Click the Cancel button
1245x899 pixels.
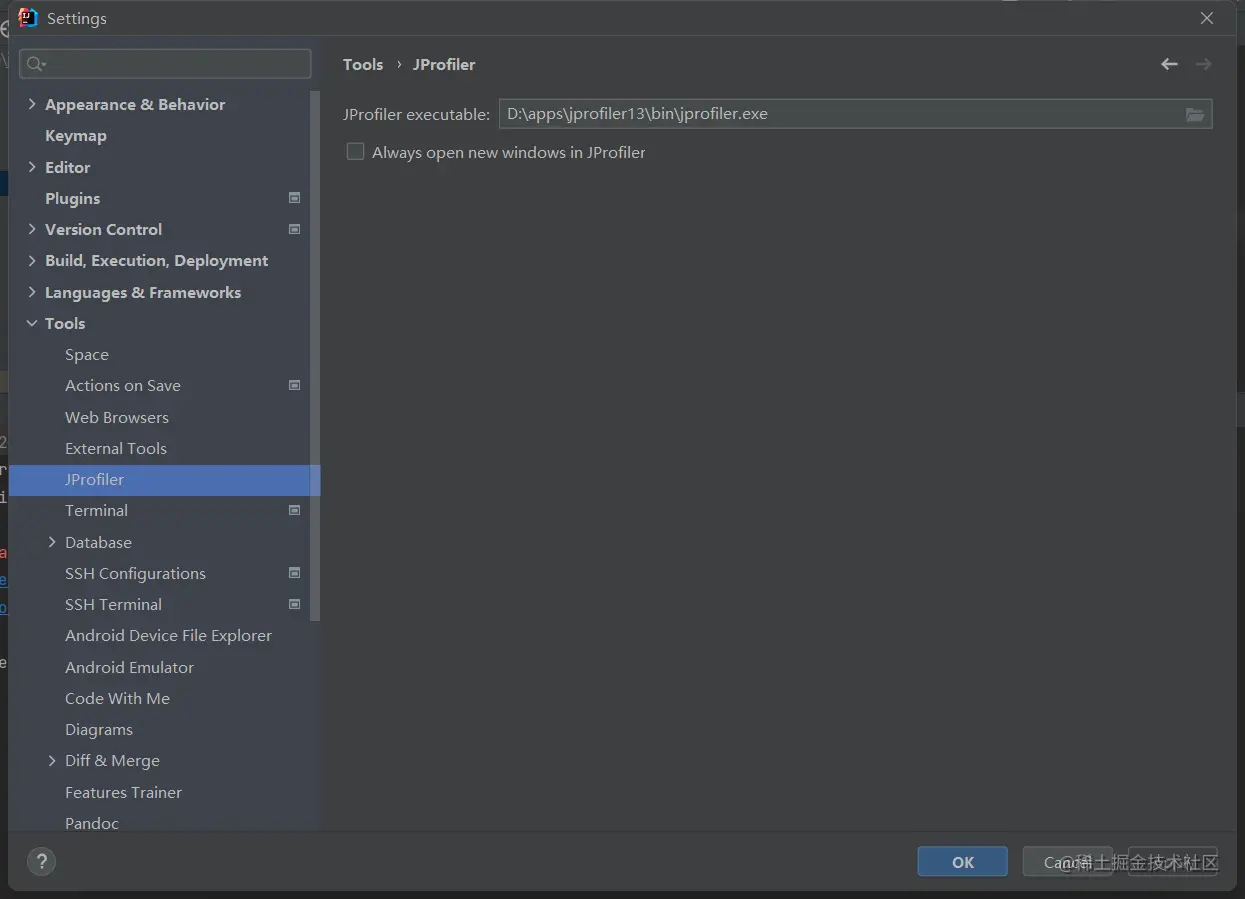1068,862
